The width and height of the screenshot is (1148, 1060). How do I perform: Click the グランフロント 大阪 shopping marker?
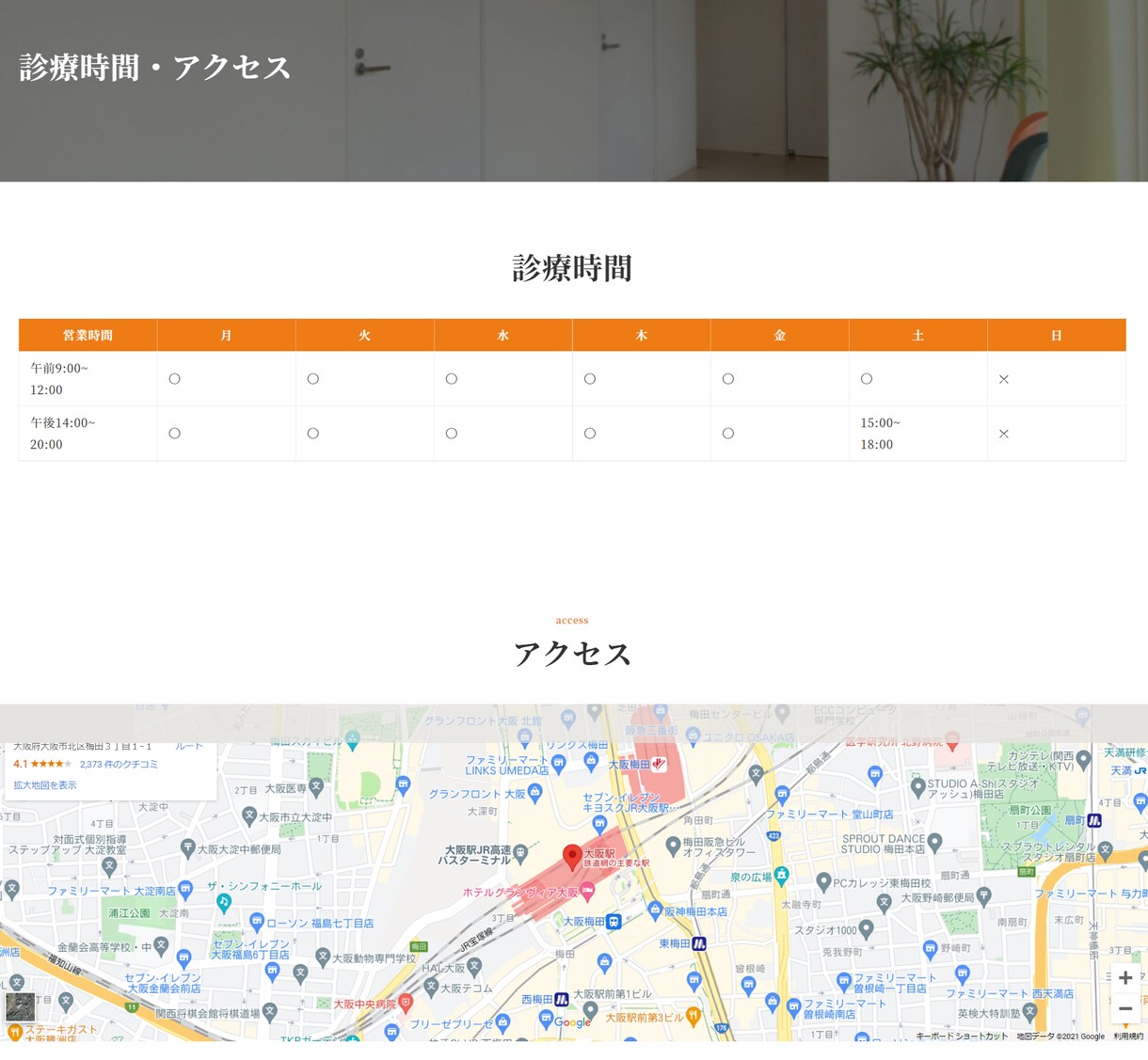coord(535,793)
